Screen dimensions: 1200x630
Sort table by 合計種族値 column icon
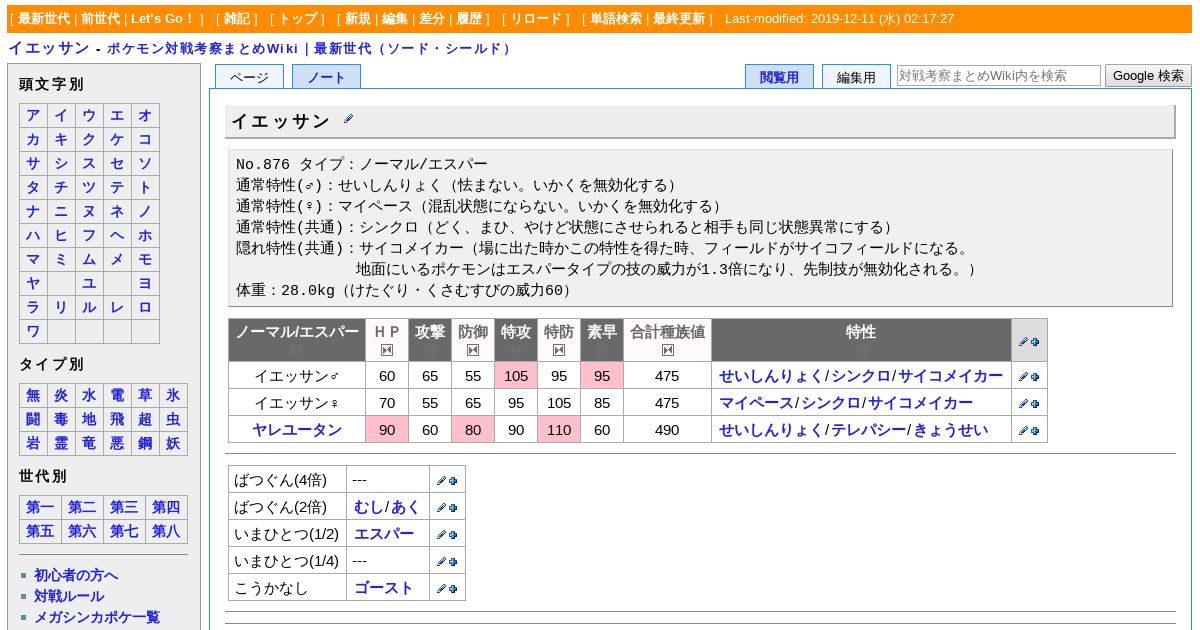click(x=667, y=350)
